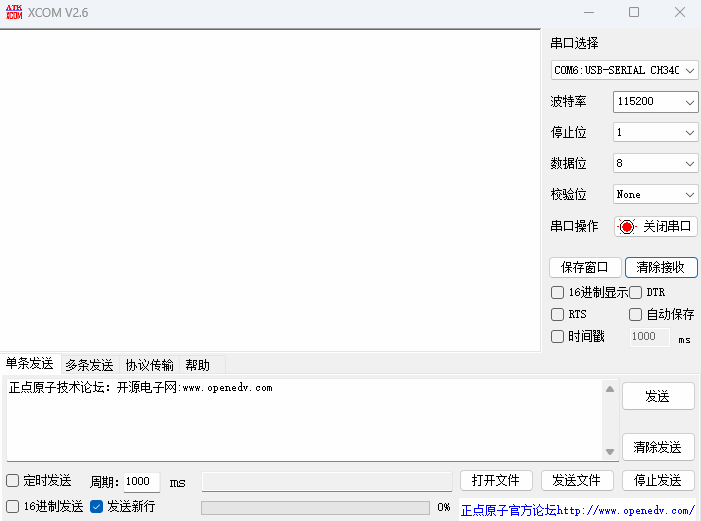This screenshot has height=521, width=701.
Task: Click the file transfer progress bar
Action: tap(316, 508)
